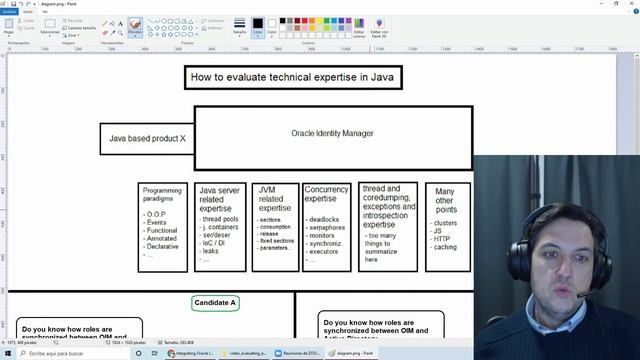This screenshot has width=640, height=360.
Task: Click the Redo arrow in title bar
Action: [28, 4]
